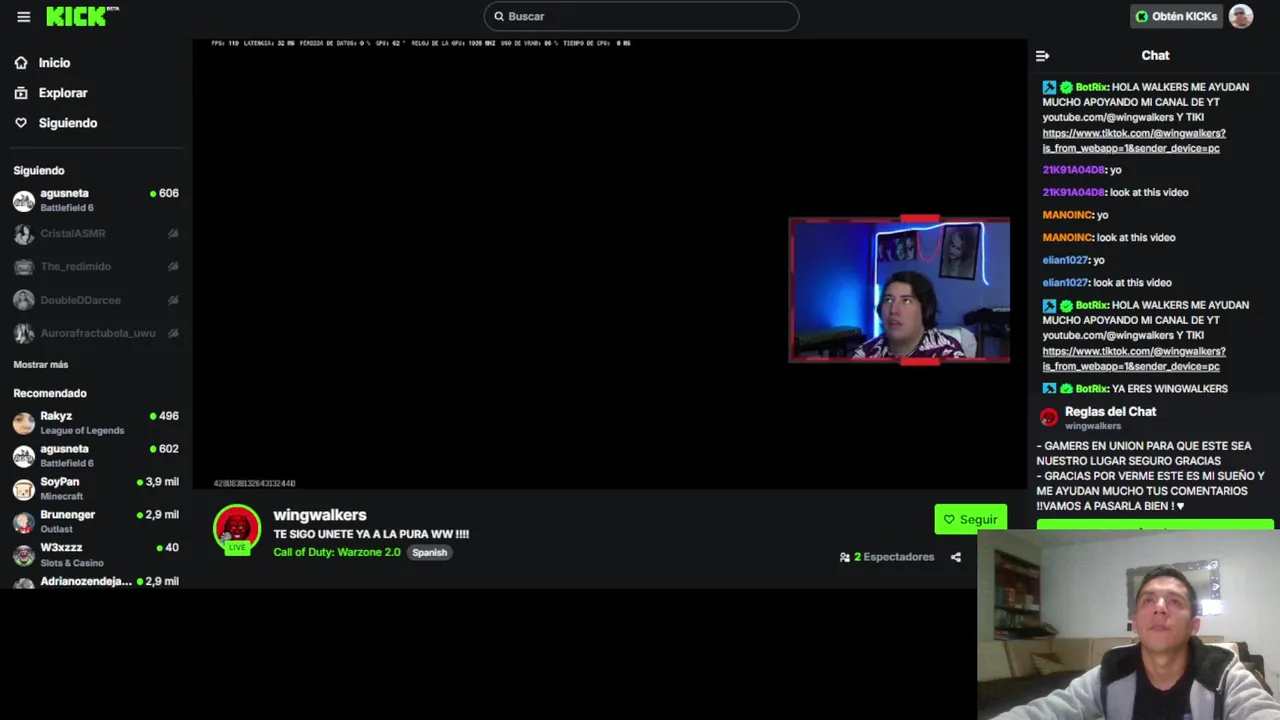The image size is (1280, 720).
Task: Collapse chat with the panel icon
Action: click(x=1042, y=56)
